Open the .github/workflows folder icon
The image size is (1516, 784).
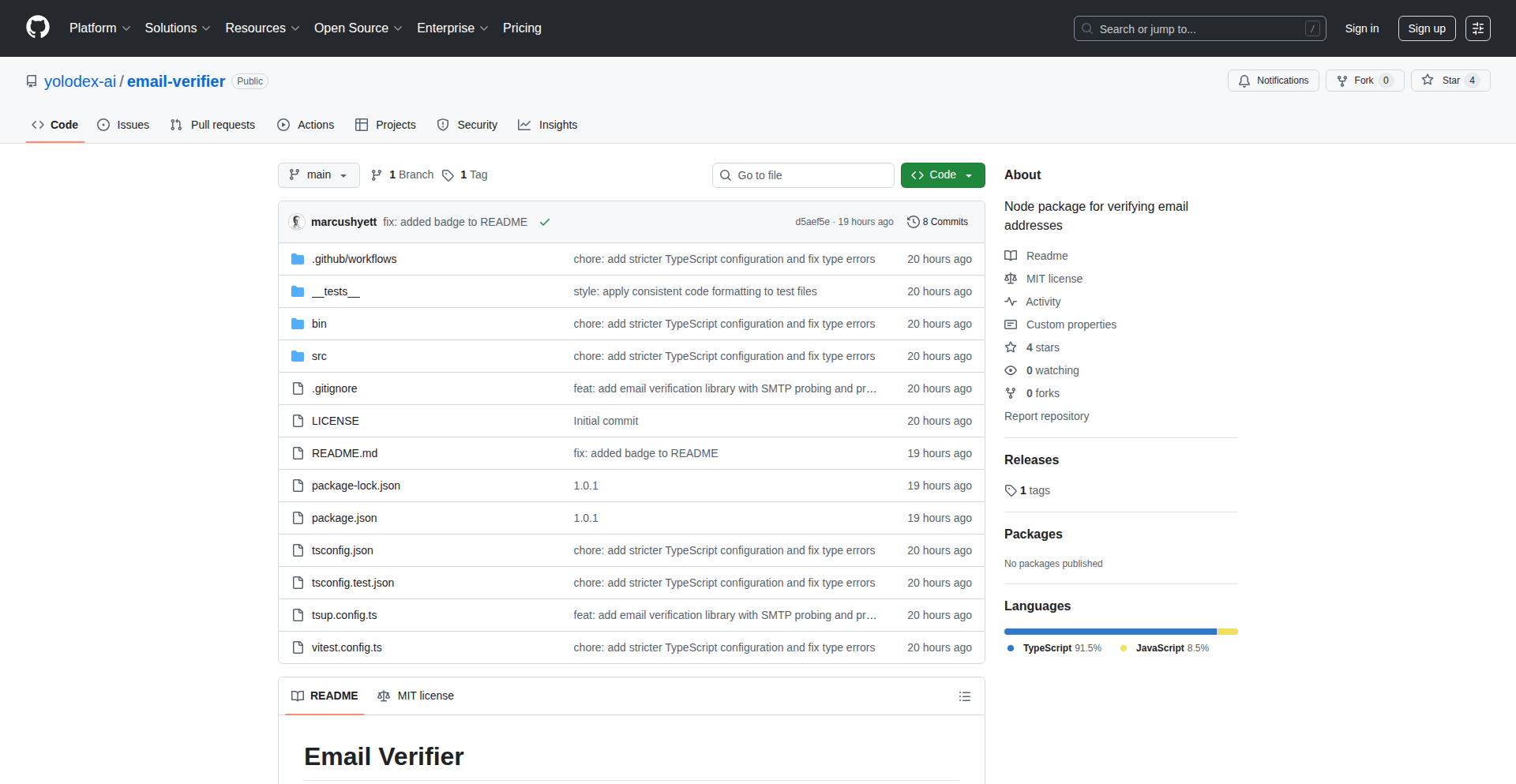point(298,258)
